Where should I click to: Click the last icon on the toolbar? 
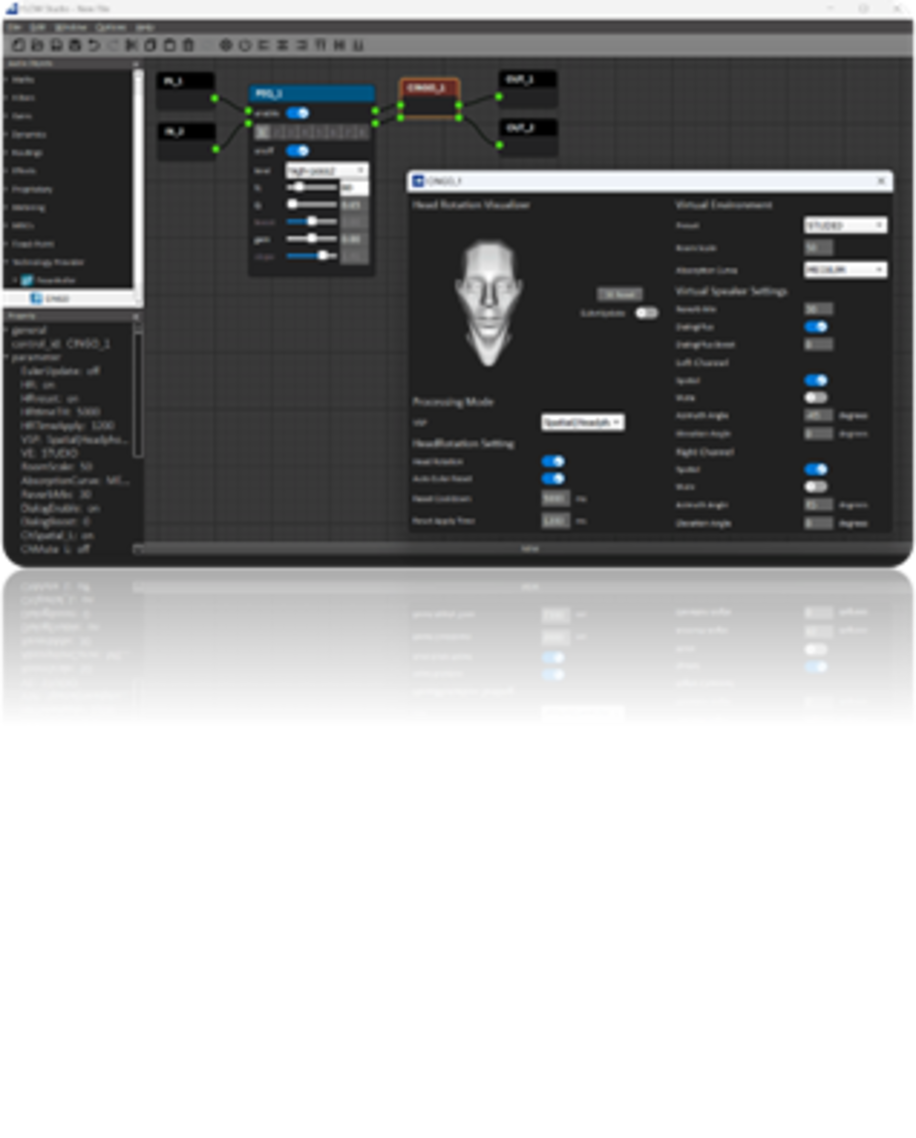point(358,45)
